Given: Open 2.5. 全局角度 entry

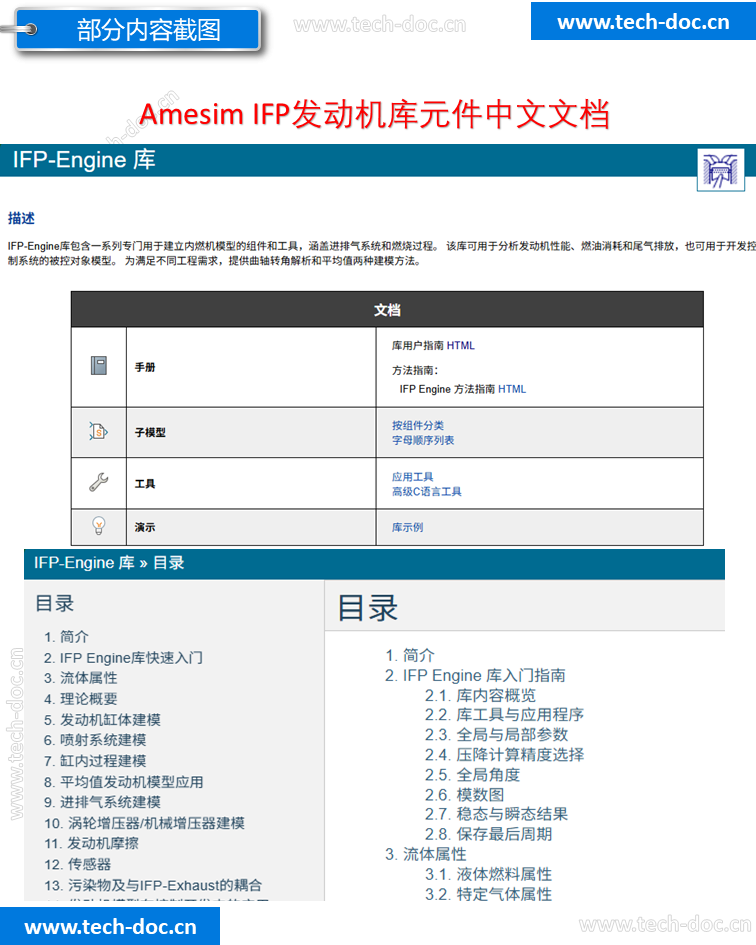Looking at the screenshot, I should [473, 775].
